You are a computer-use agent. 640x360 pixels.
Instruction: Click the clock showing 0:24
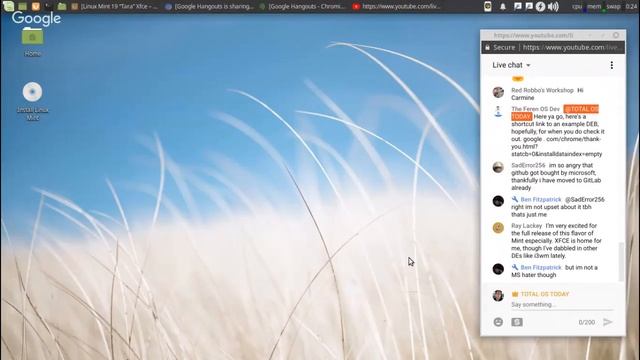click(x=631, y=7)
